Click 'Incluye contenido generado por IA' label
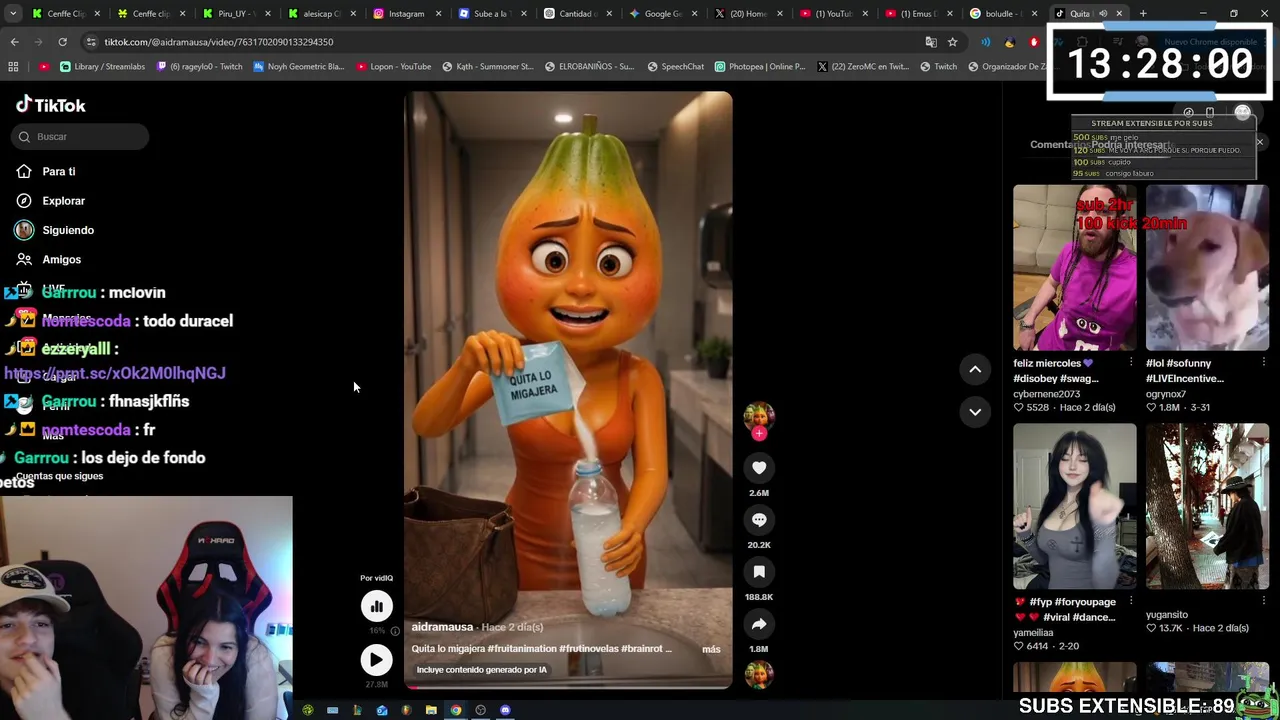1280x720 pixels. [481, 670]
